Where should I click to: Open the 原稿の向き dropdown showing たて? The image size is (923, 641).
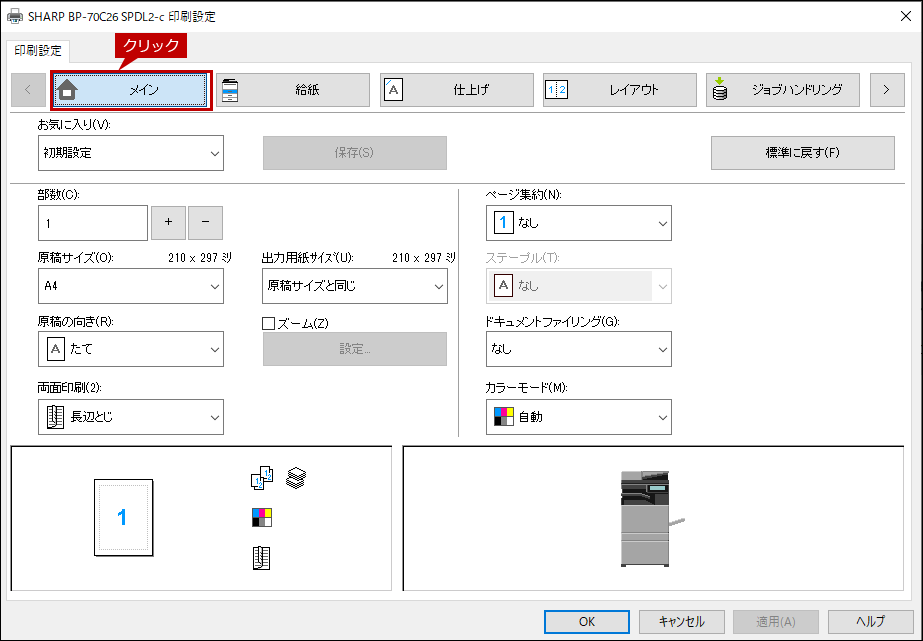click(x=131, y=349)
